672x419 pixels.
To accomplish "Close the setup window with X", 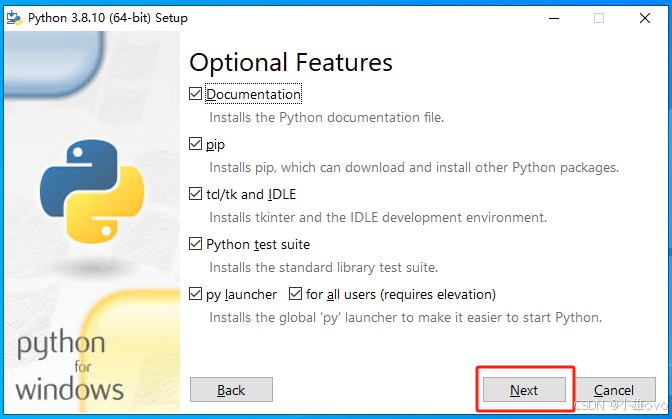I will tap(645, 18).
